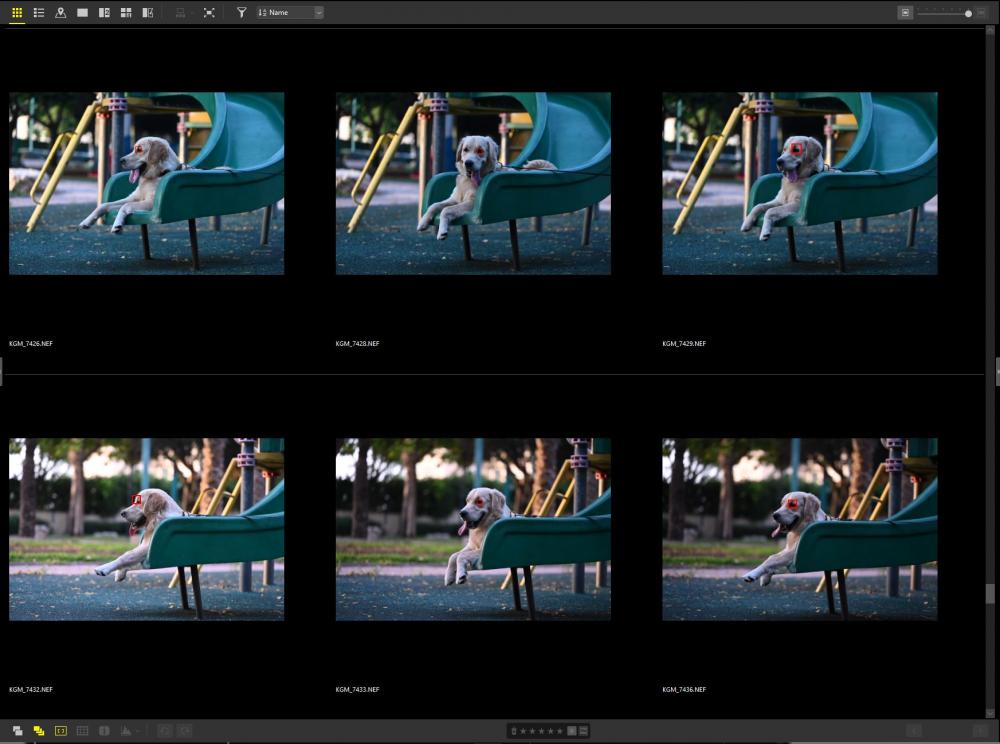This screenshot has height=744, width=1000.
Task: Set a star rating in the rating bar
Action: pos(541,731)
